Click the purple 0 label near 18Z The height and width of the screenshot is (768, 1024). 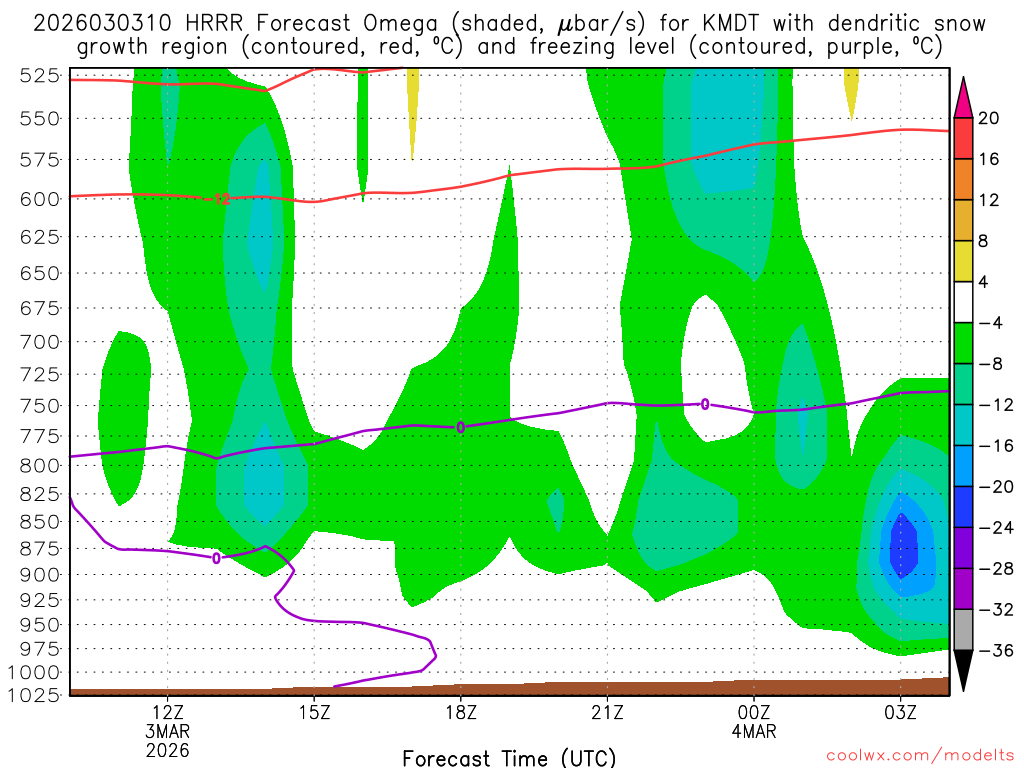[x=460, y=428]
